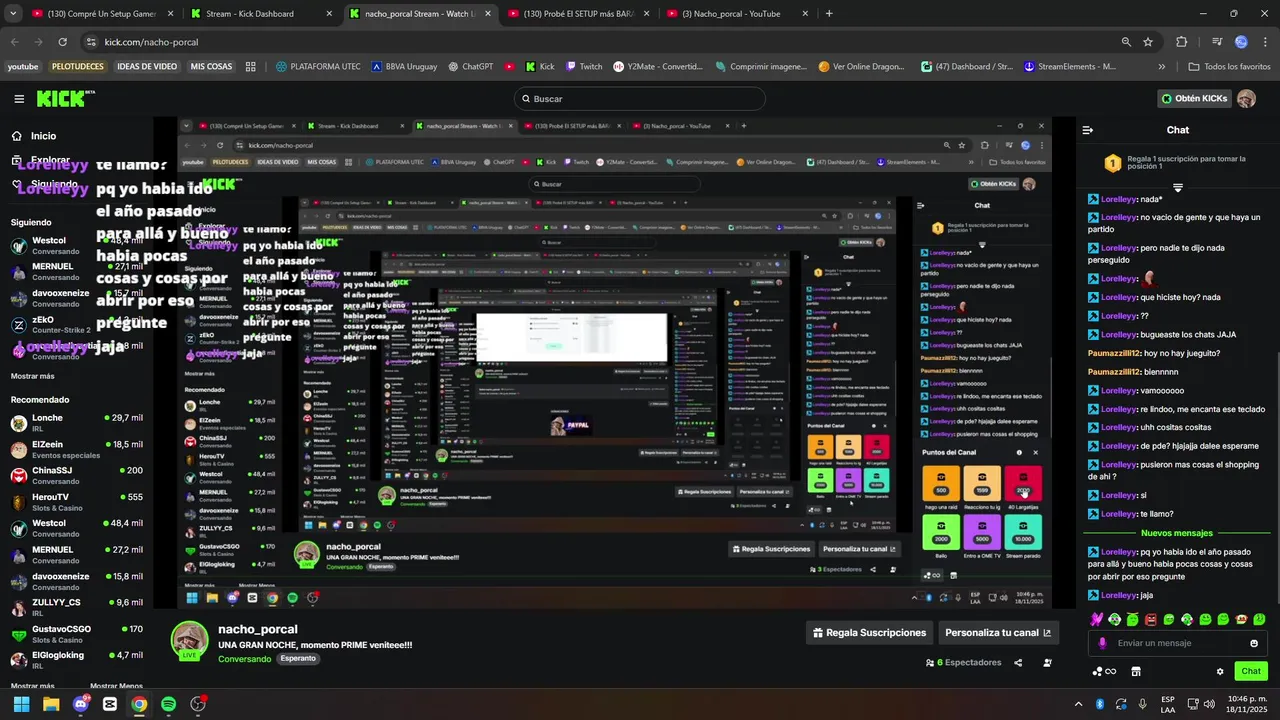Open the Buscar search field

[x=640, y=99]
